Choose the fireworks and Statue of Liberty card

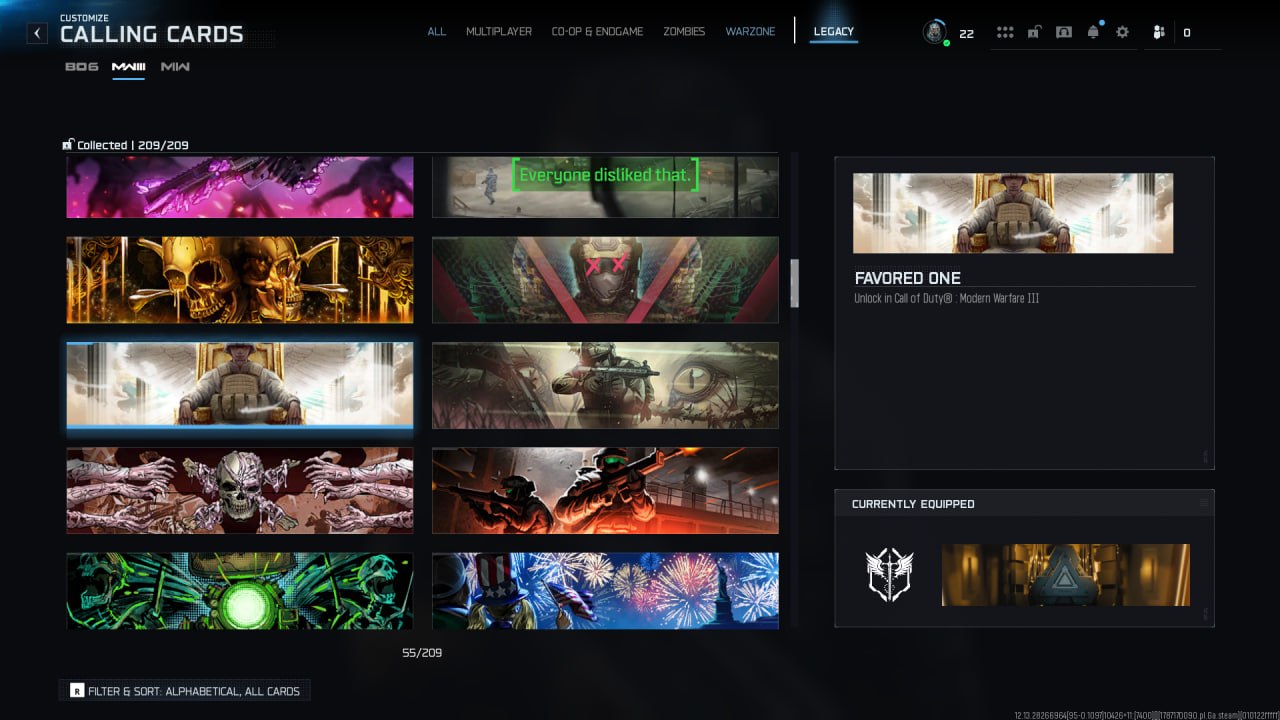(x=605, y=590)
